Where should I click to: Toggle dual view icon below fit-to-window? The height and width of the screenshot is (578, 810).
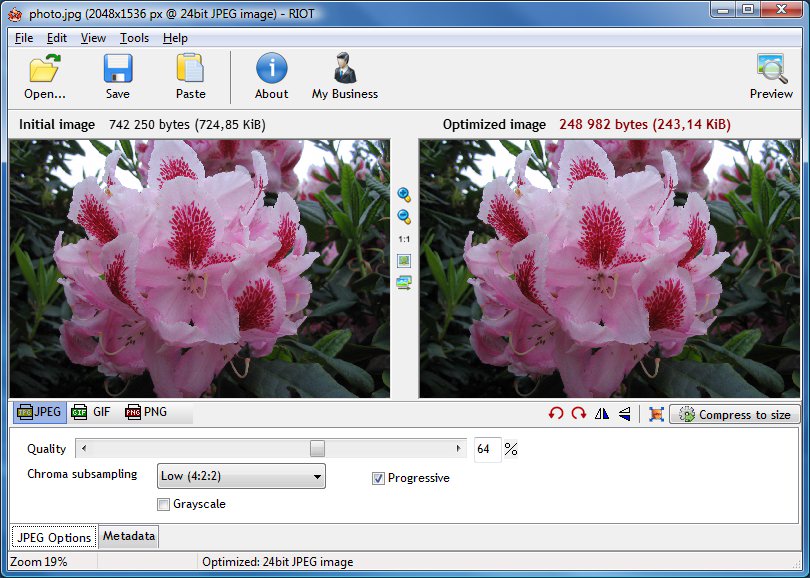[404, 283]
